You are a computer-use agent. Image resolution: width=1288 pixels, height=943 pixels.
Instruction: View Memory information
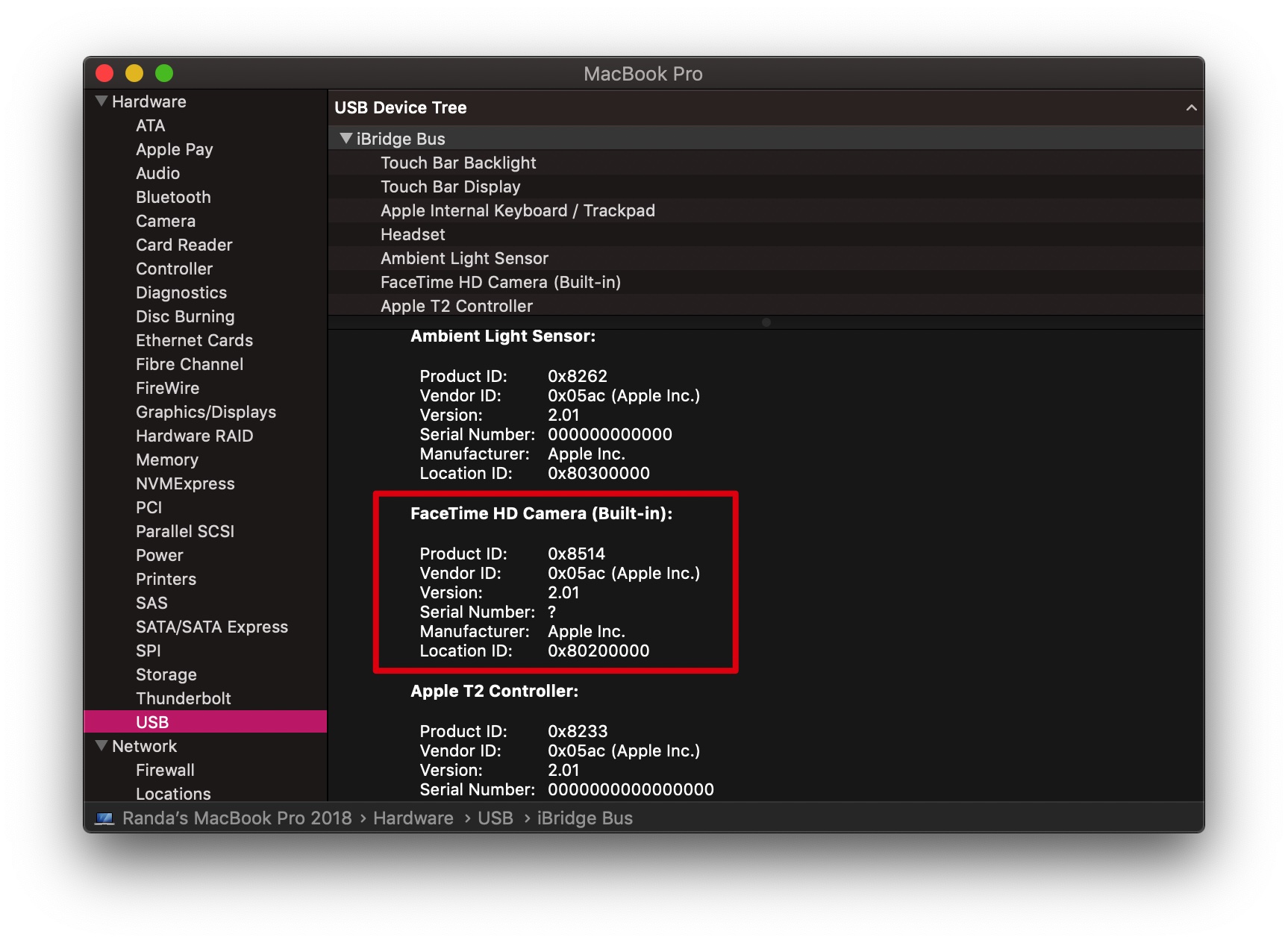167,460
